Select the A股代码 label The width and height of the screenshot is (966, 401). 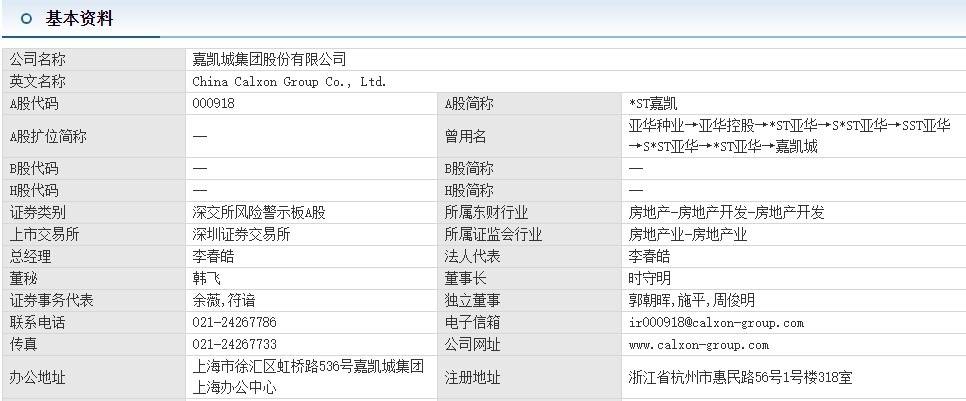[x=34, y=104]
